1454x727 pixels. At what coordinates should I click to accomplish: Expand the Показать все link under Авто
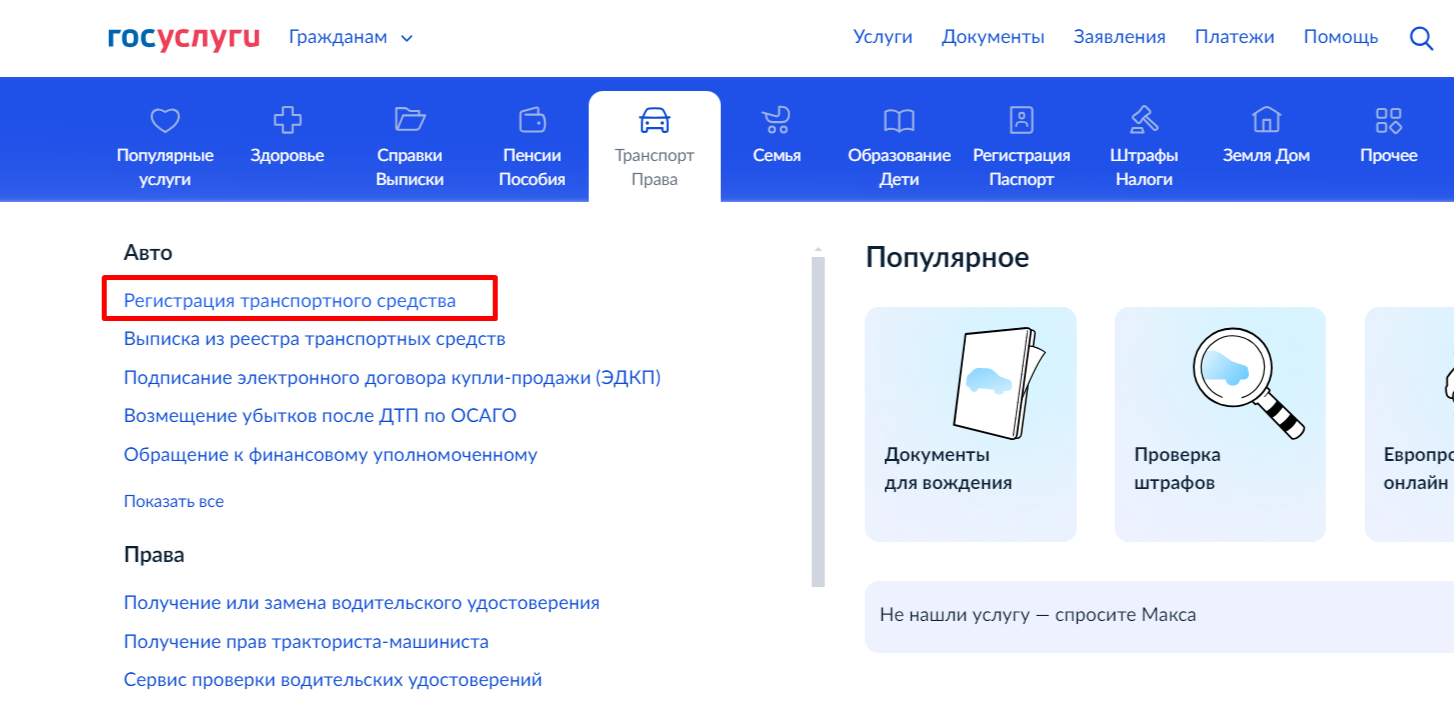[x=174, y=501]
